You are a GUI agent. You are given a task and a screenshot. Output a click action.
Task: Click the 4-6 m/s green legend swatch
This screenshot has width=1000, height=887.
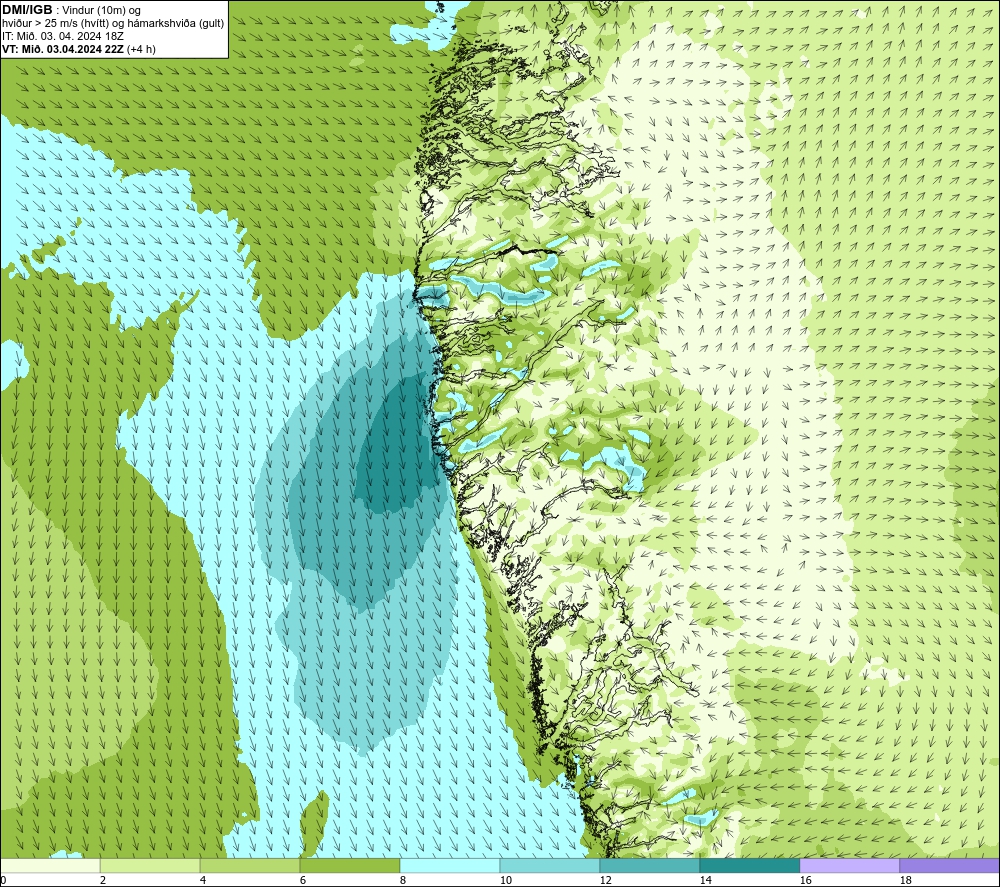click(x=250, y=865)
